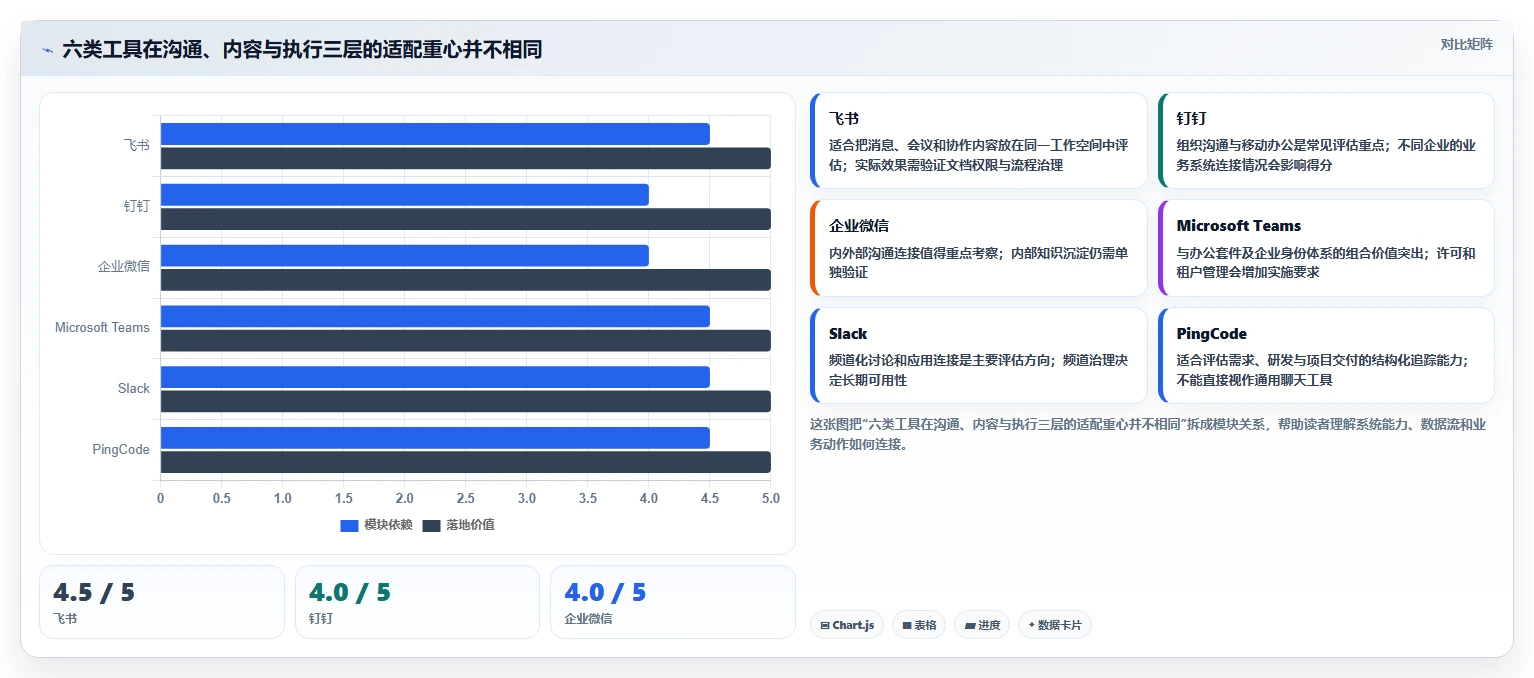
Task: Open the Microsoft Teams description card
Action: point(1326,248)
